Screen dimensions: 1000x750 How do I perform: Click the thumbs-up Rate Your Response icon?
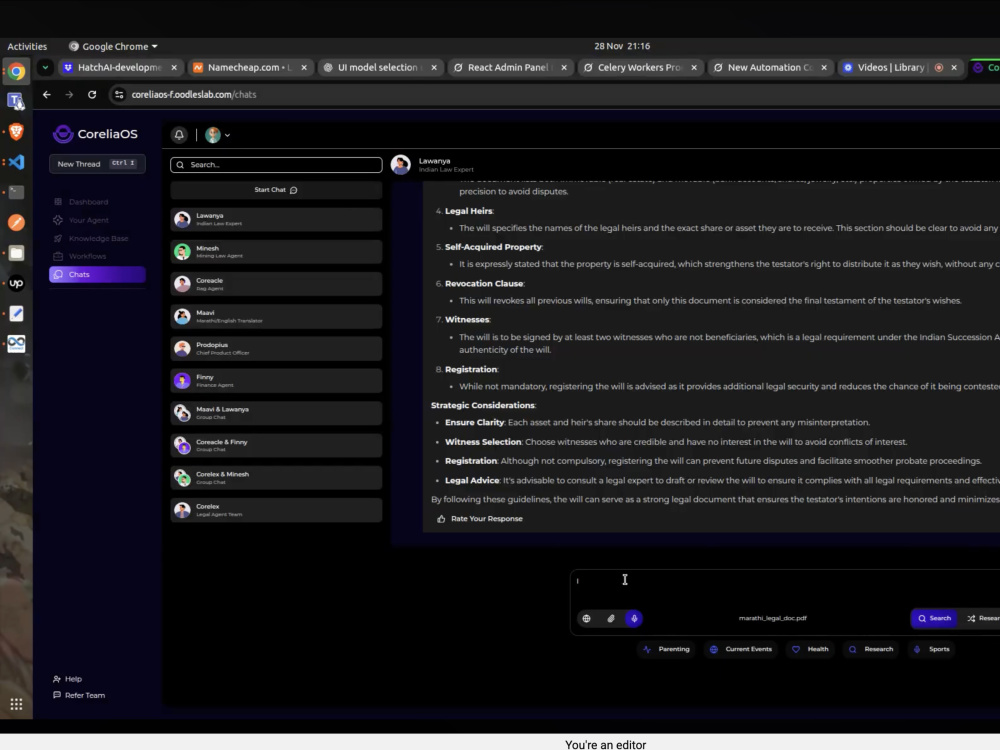click(x=441, y=518)
